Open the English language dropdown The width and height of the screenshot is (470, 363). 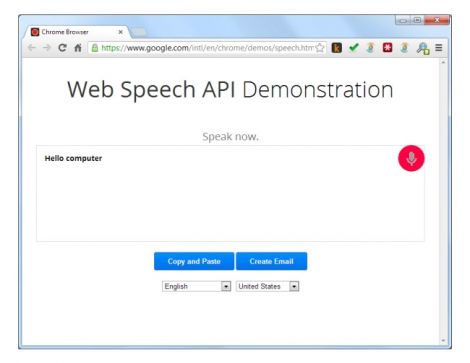click(x=197, y=286)
